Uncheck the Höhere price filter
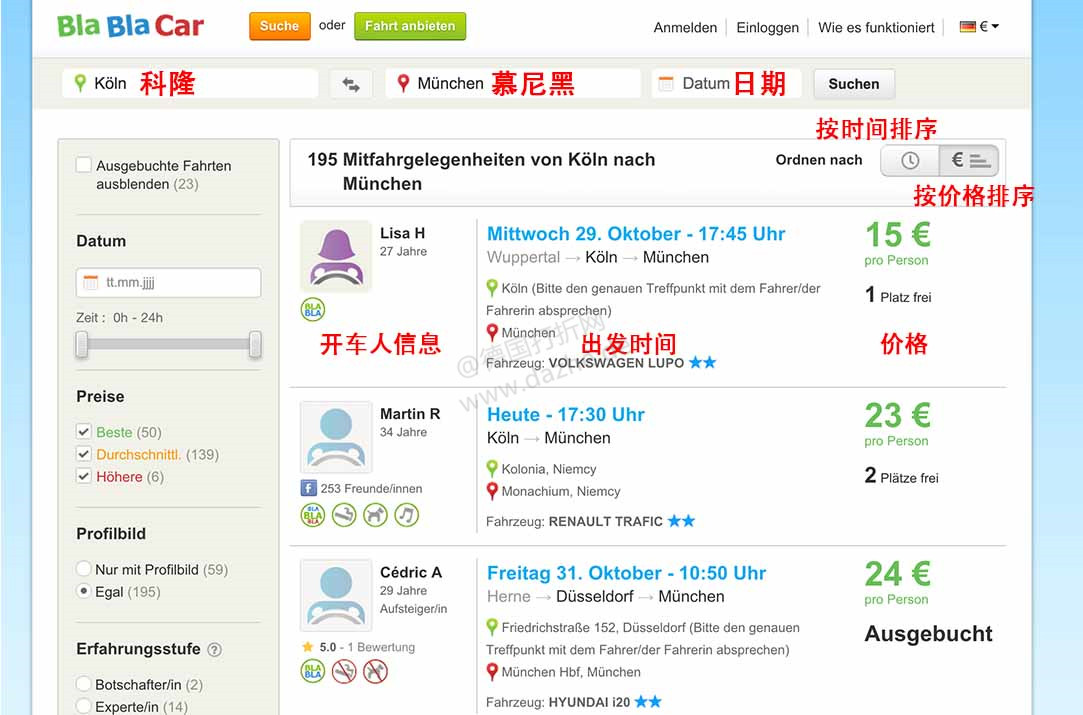 84,476
